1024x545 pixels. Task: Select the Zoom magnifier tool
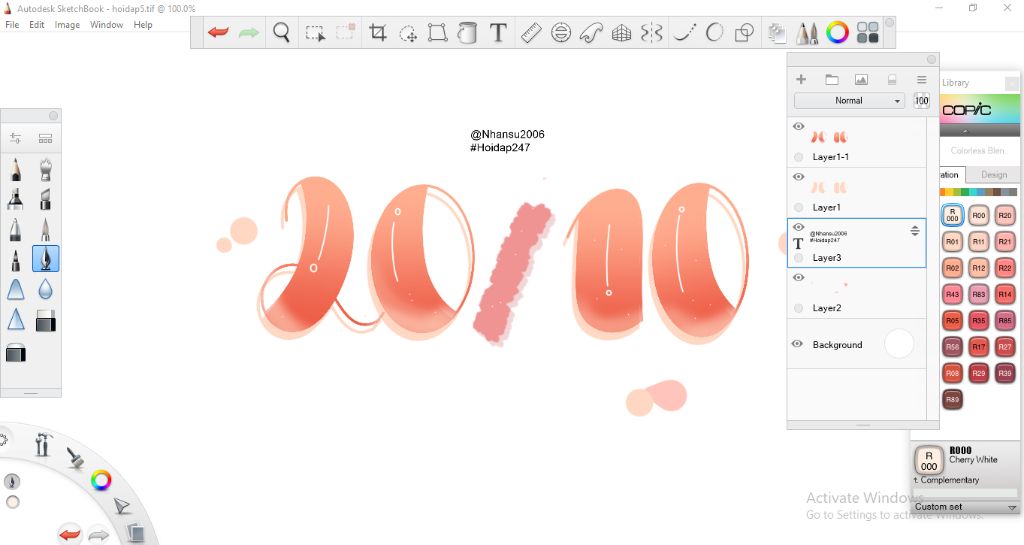(x=281, y=32)
